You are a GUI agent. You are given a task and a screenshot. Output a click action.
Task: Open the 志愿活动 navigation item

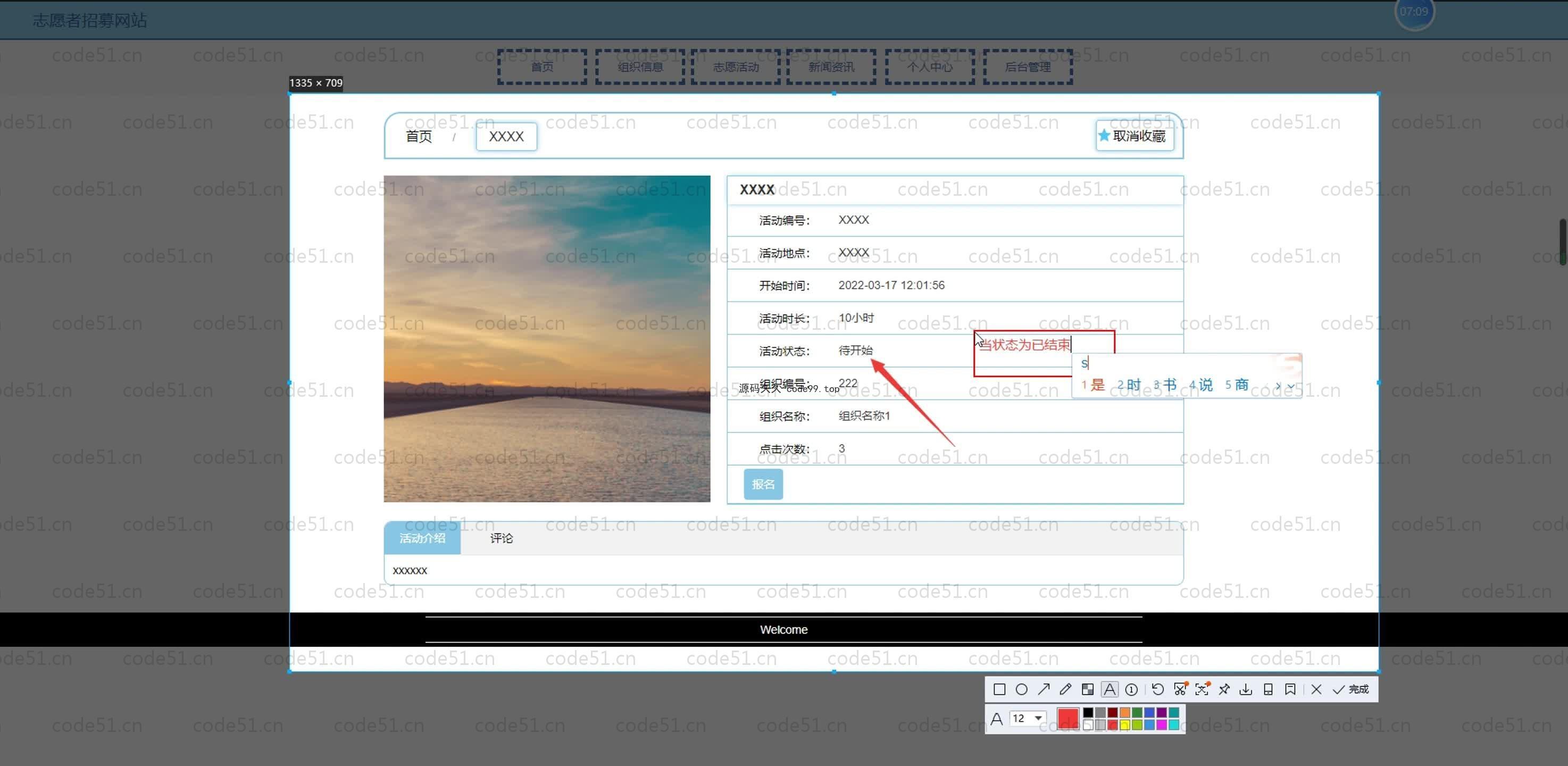(736, 67)
